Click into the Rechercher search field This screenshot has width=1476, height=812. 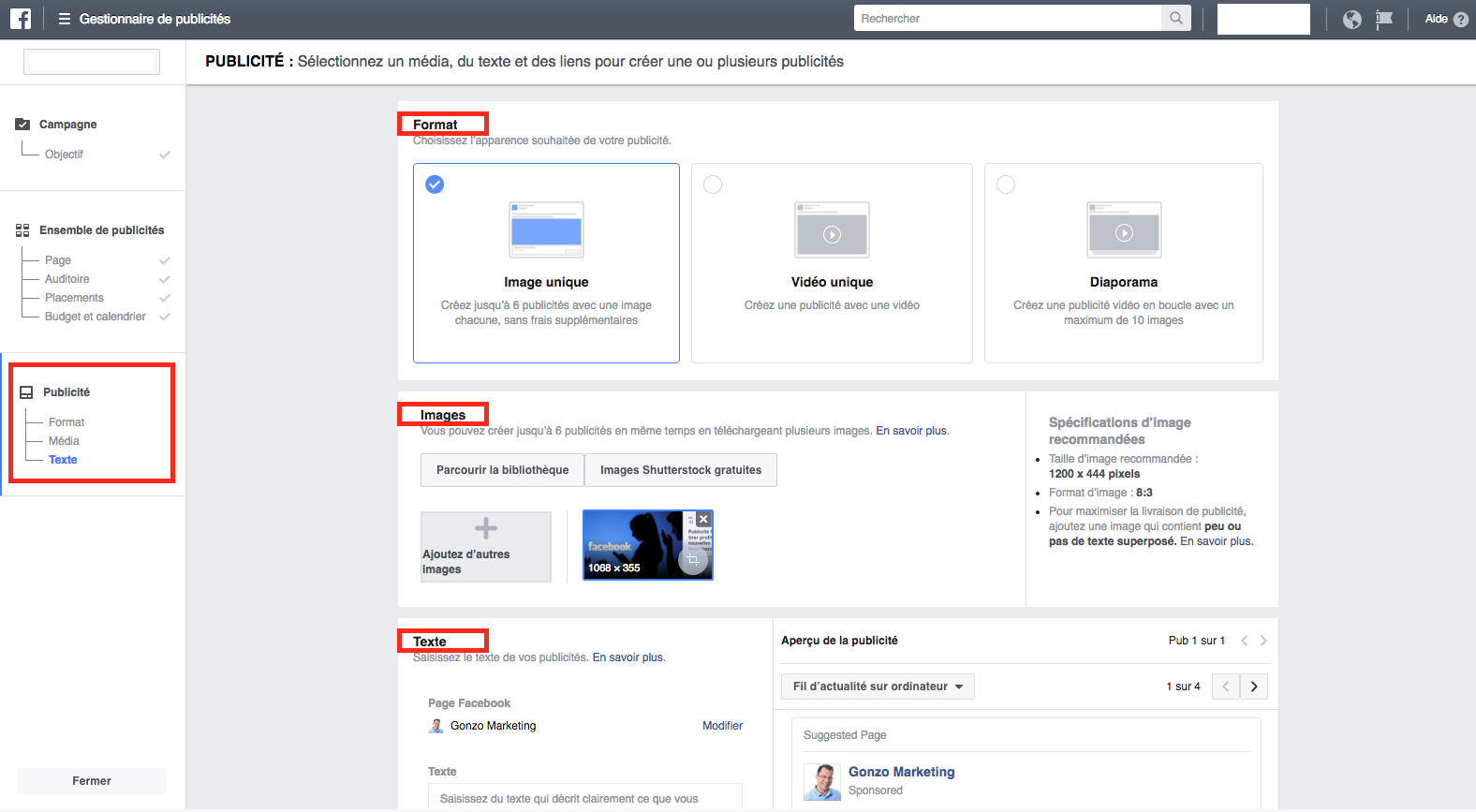(1007, 18)
